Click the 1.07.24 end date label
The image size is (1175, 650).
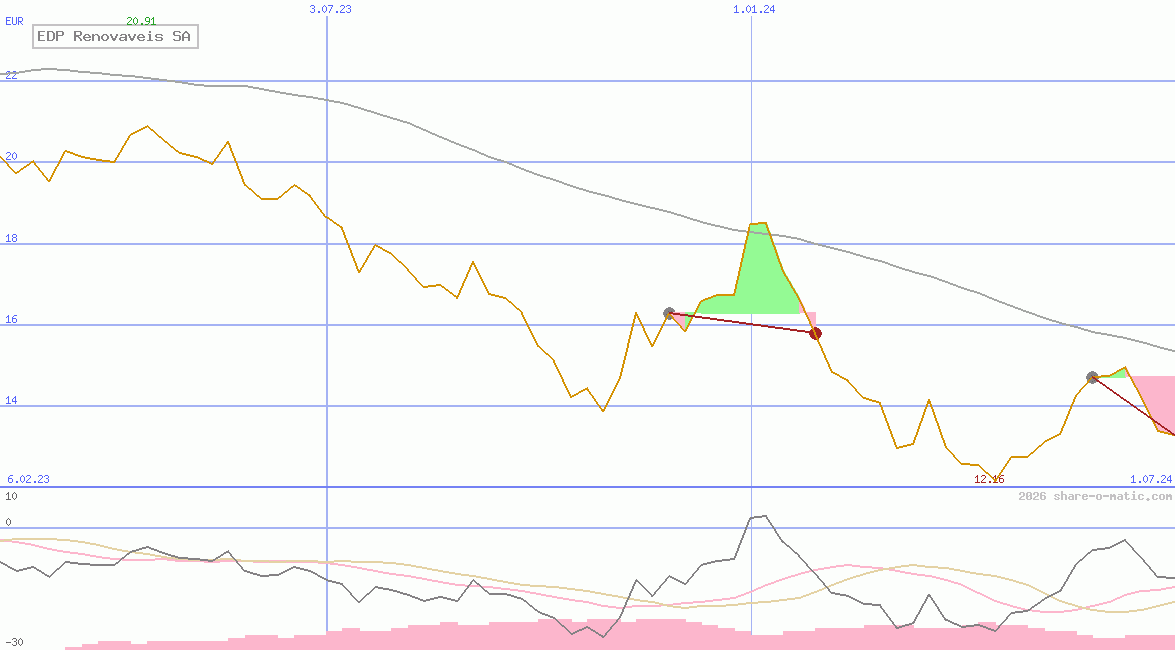click(x=1150, y=479)
